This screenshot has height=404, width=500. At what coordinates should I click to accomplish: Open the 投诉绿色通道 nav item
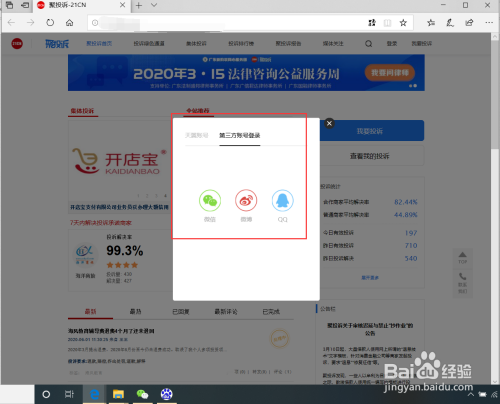149,43
